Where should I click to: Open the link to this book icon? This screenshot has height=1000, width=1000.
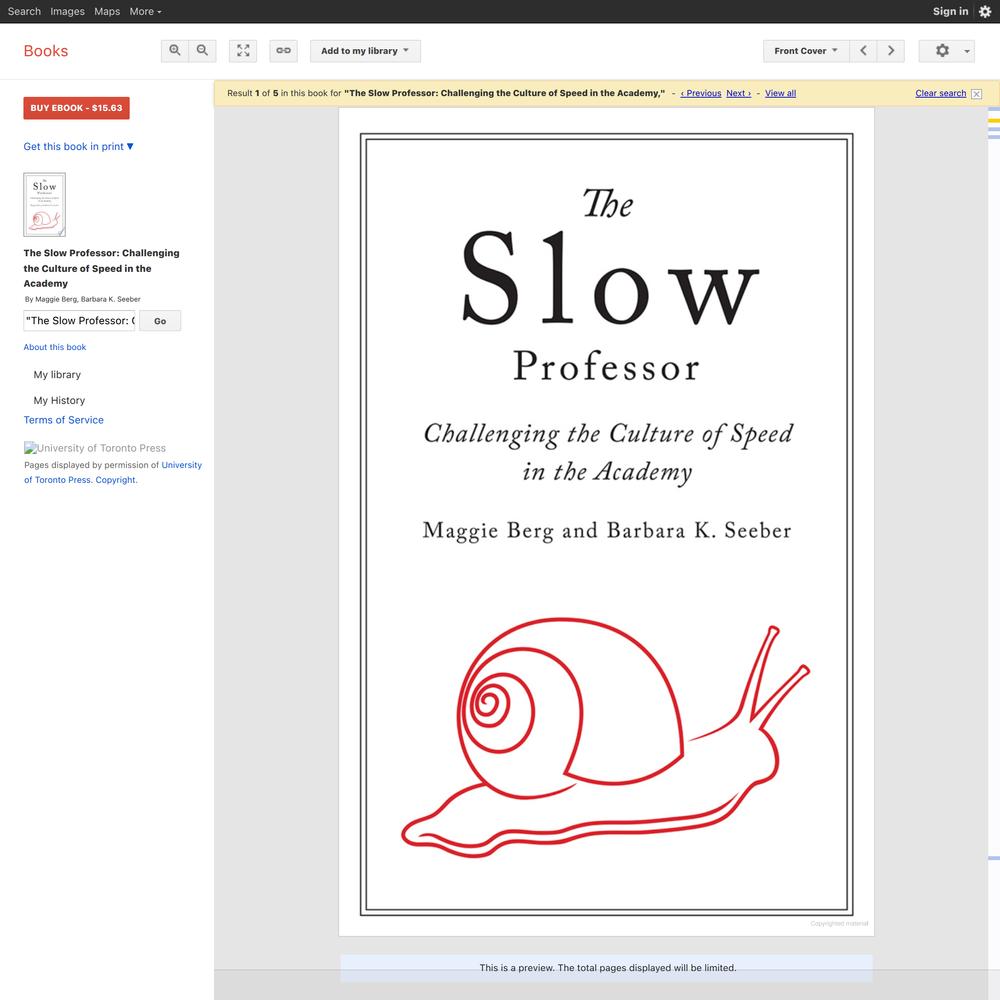(x=283, y=51)
